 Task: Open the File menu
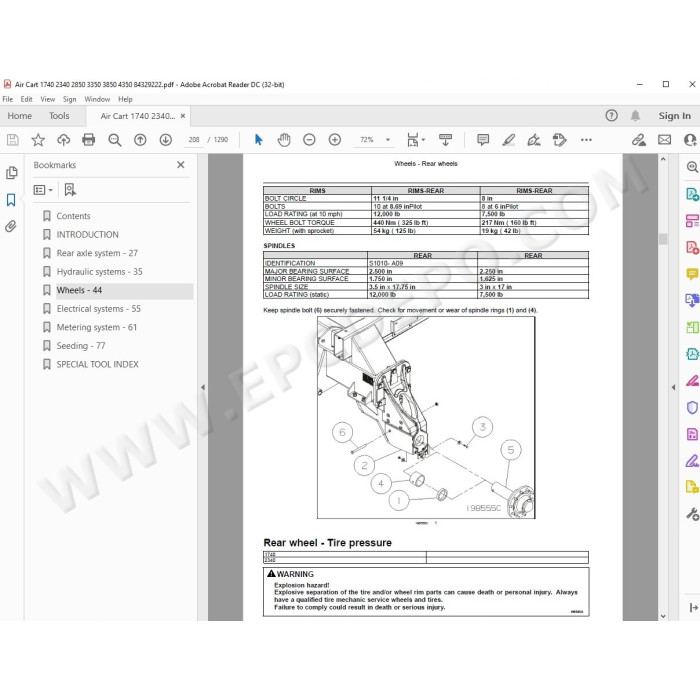(x=8, y=99)
